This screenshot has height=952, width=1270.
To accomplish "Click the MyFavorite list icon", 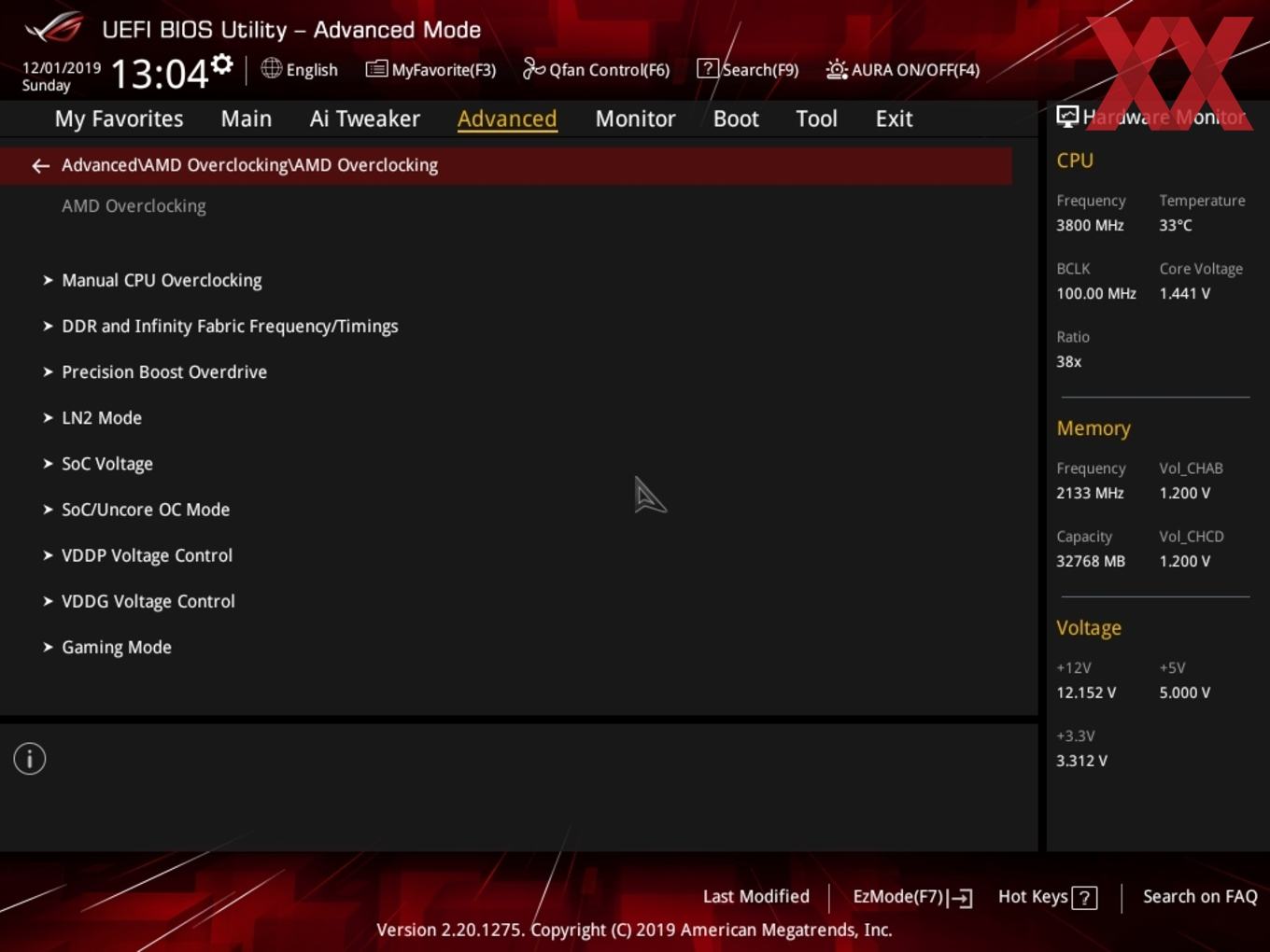I will point(376,69).
